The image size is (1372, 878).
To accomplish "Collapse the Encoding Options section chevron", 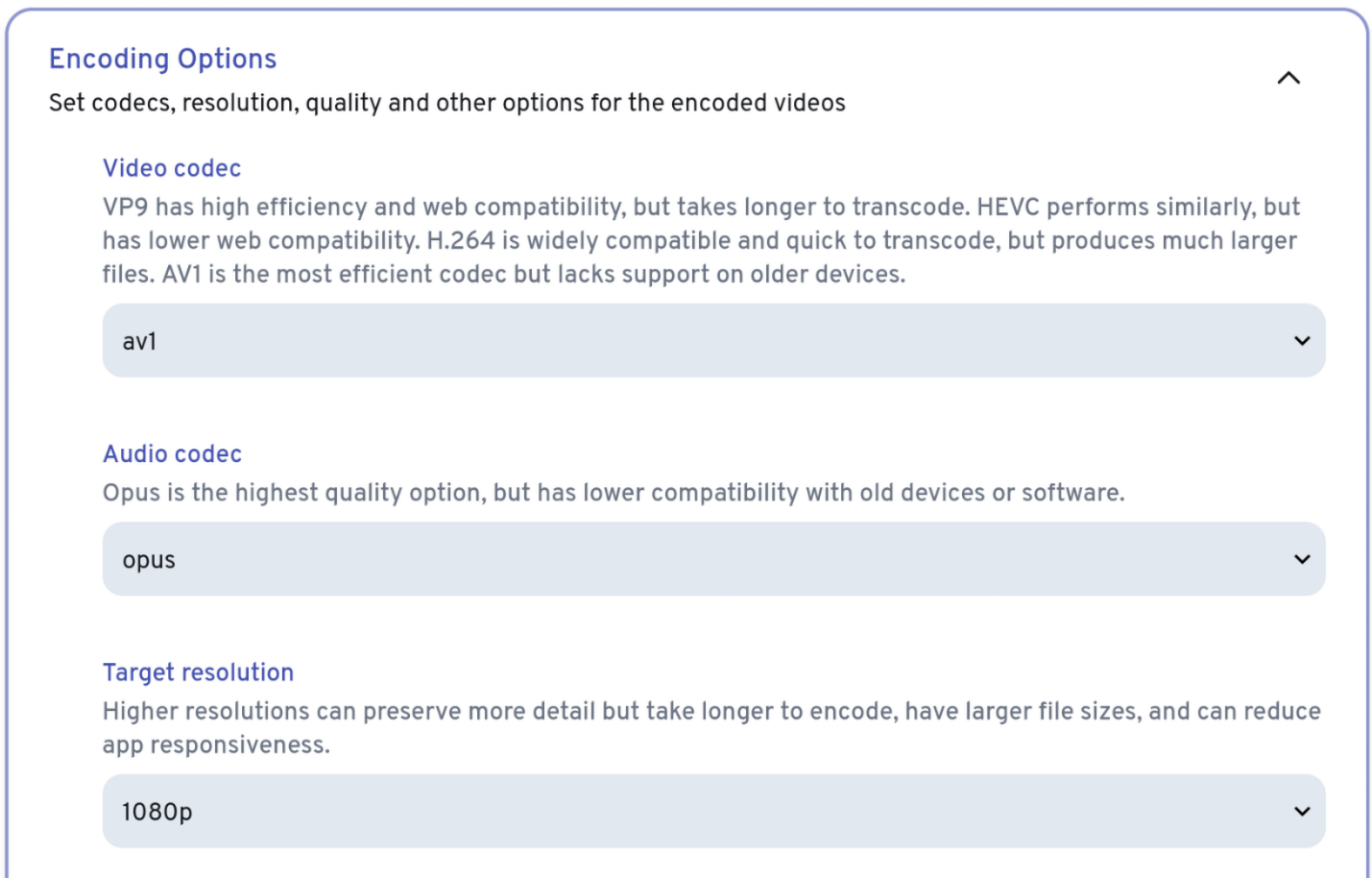I will (1288, 78).
